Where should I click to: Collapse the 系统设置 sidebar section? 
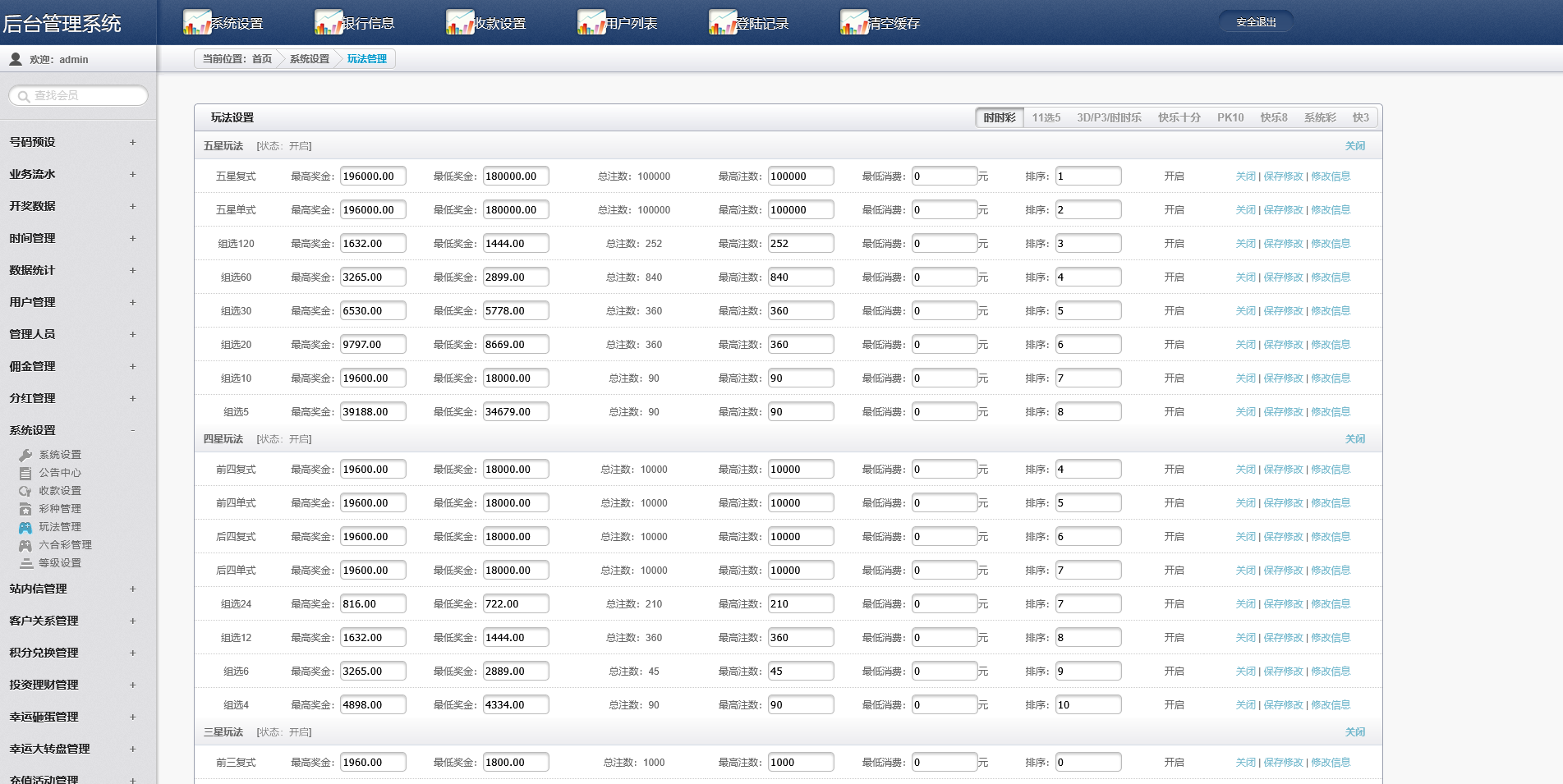pos(132,430)
